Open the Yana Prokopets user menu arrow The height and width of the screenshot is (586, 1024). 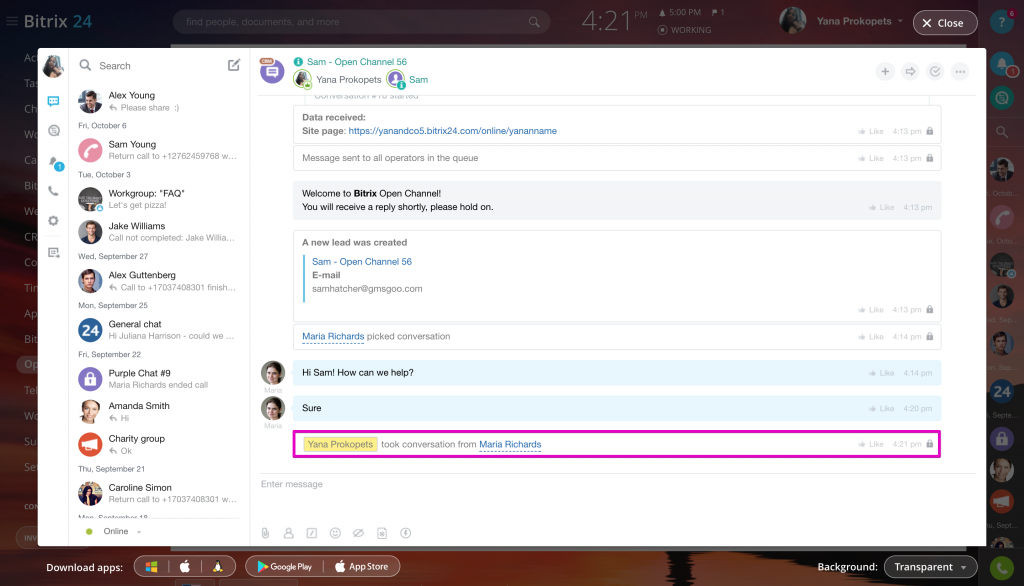pos(900,21)
